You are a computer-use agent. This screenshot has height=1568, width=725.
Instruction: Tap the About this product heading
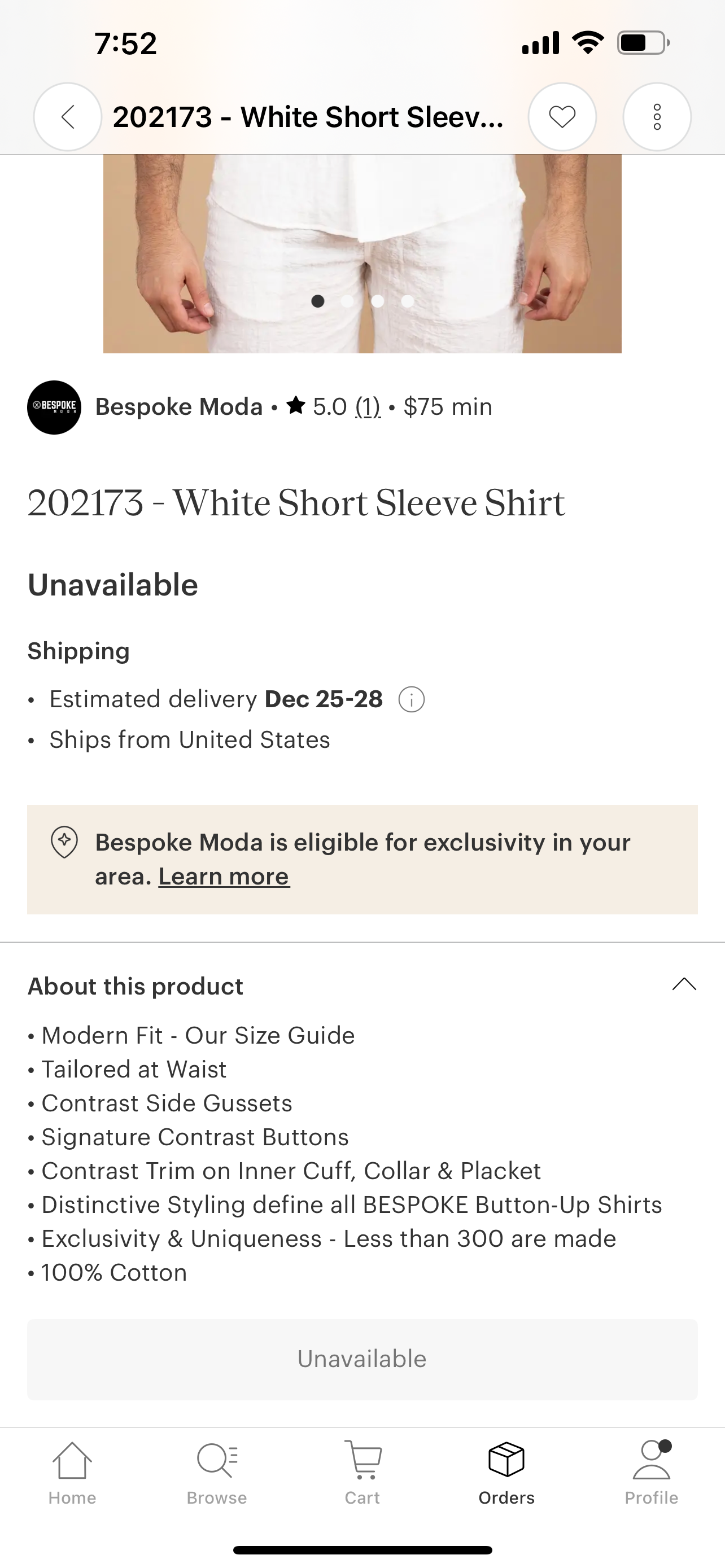click(x=136, y=986)
